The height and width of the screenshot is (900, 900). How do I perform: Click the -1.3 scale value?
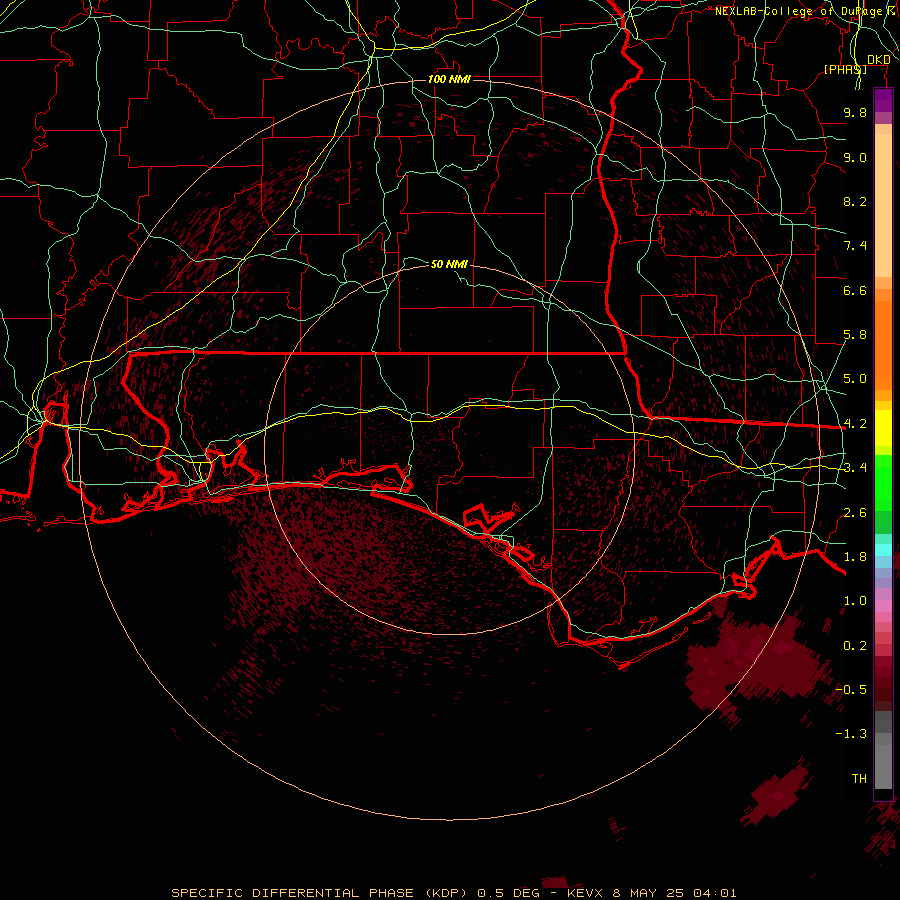pyautogui.click(x=851, y=734)
